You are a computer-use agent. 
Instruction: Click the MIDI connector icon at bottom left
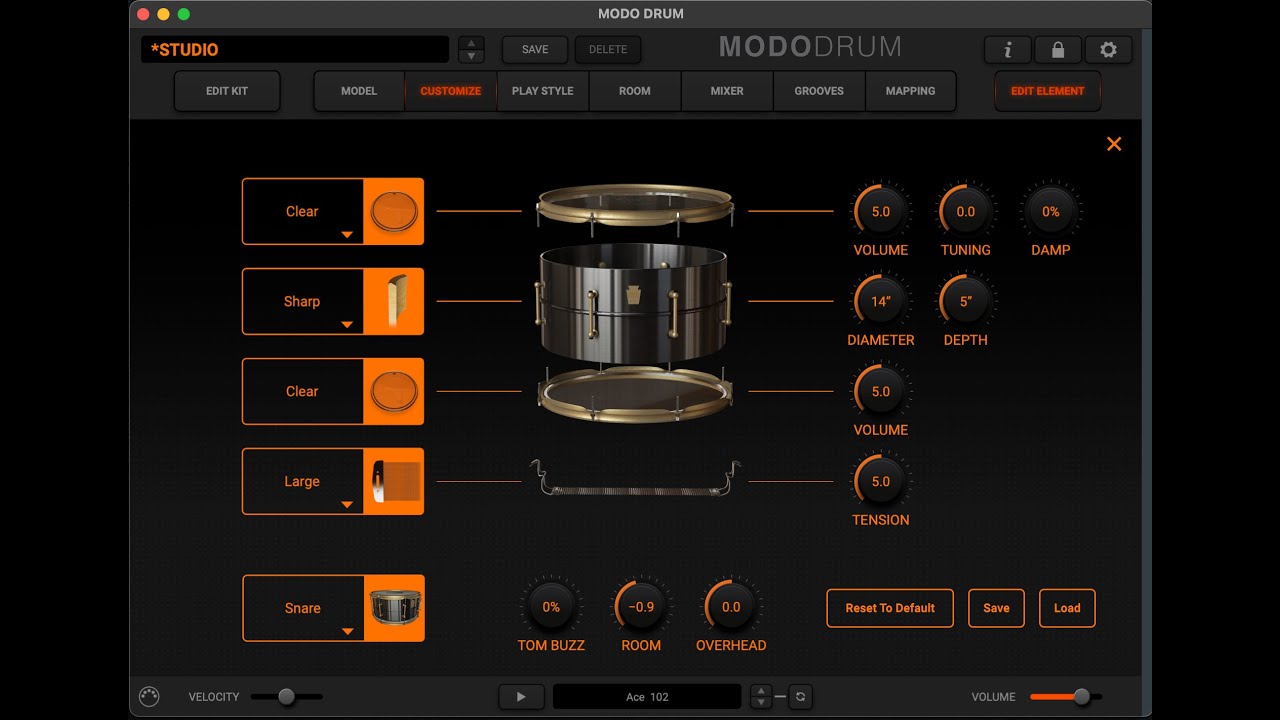pyautogui.click(x=149, y=697)
